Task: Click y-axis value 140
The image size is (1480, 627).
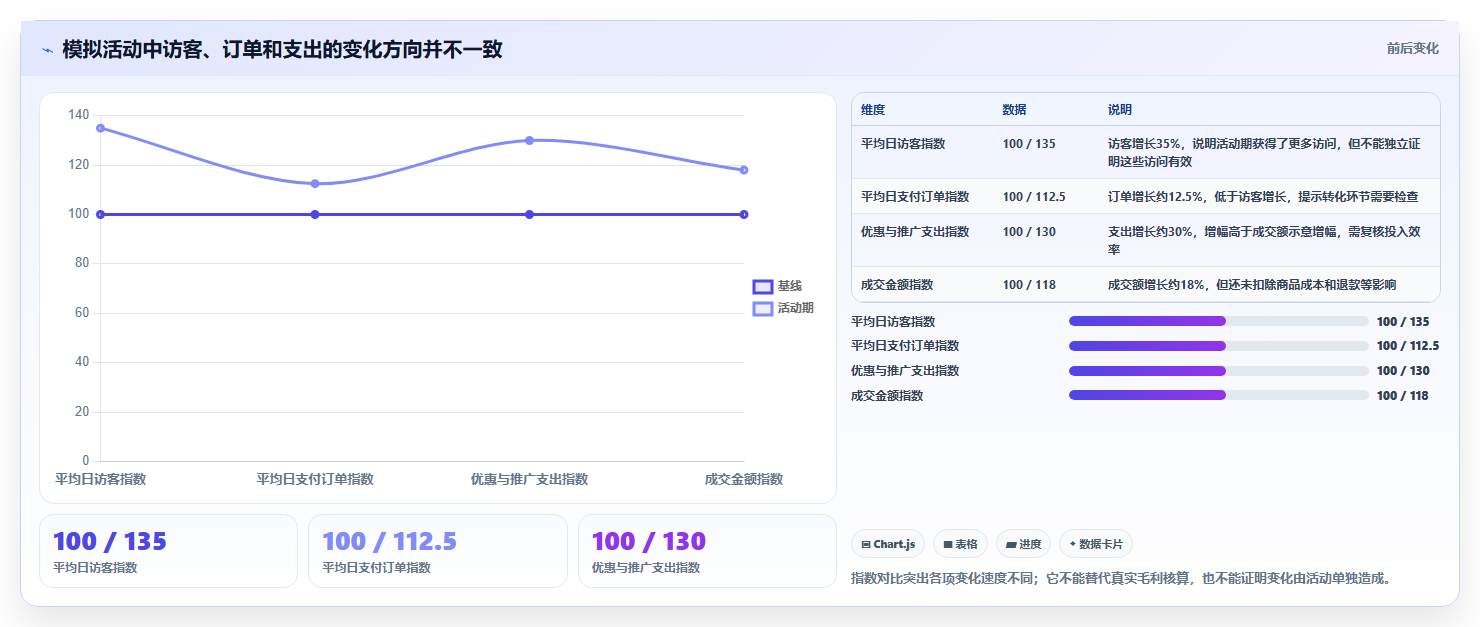Action: point(79,115)
